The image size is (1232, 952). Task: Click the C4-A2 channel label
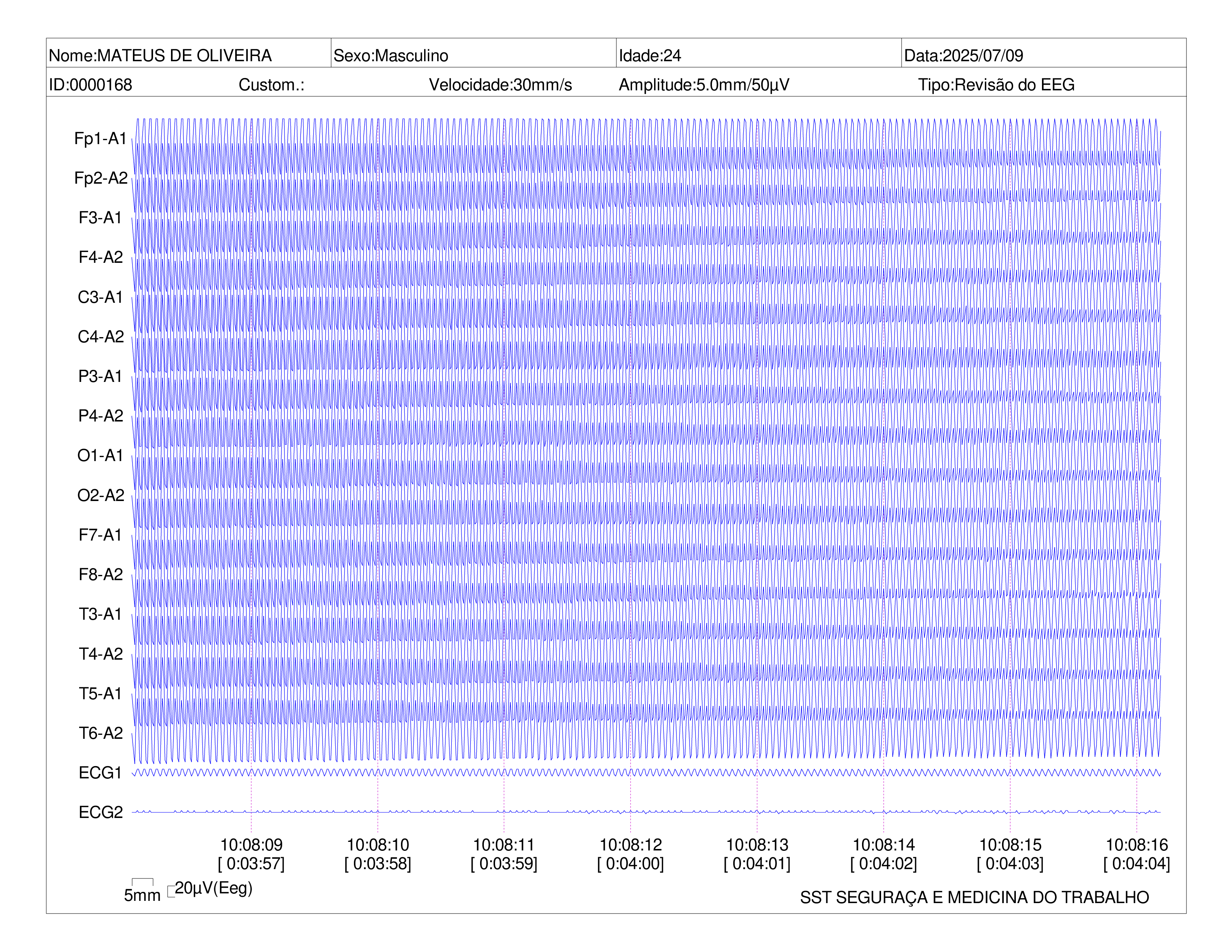[101, 337]
